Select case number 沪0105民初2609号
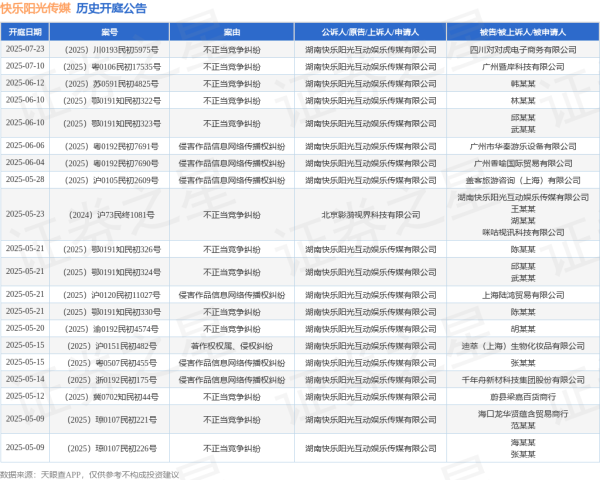The width and height of the screenshot is (600, 480). [112, 180]
